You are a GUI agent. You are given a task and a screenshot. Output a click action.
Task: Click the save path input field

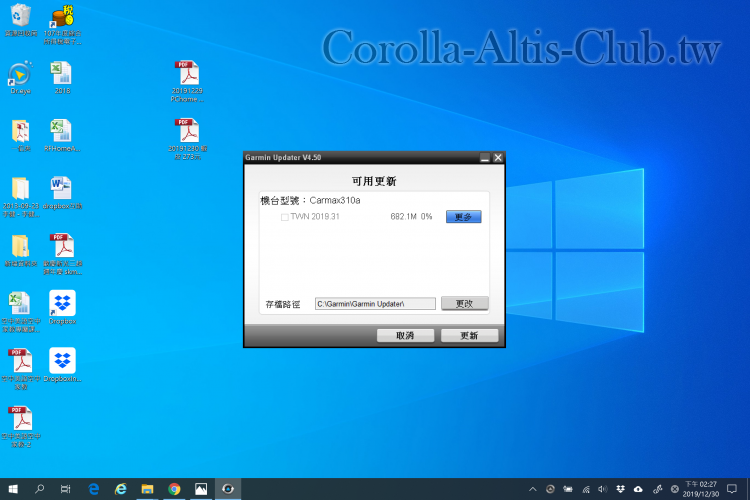point(375,303)
